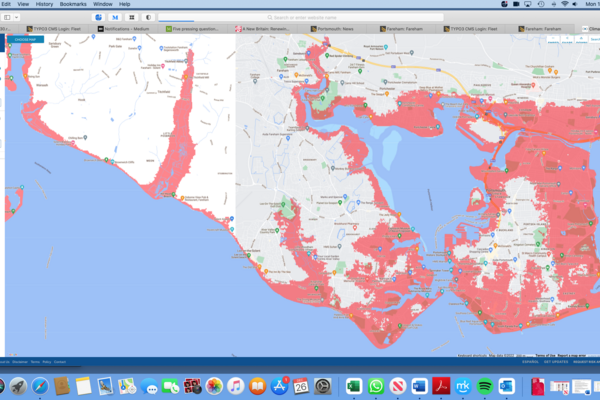Open System Preferences from the Dock
Viewport: 600px width, 400px height.
click(323, 386)
